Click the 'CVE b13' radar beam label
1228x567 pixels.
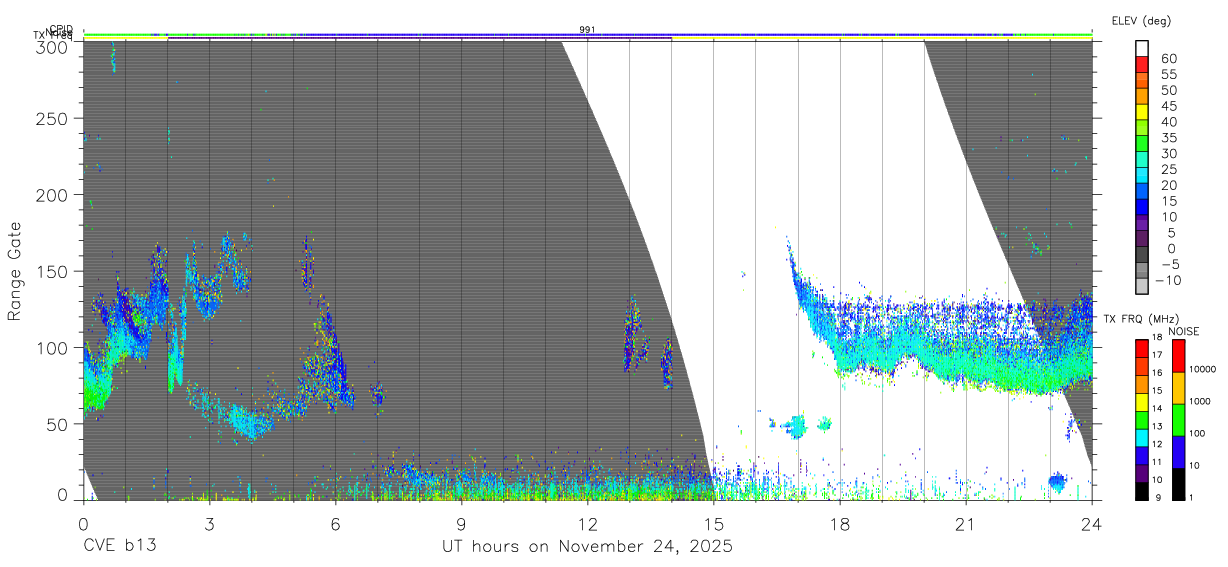click(121, 547)
